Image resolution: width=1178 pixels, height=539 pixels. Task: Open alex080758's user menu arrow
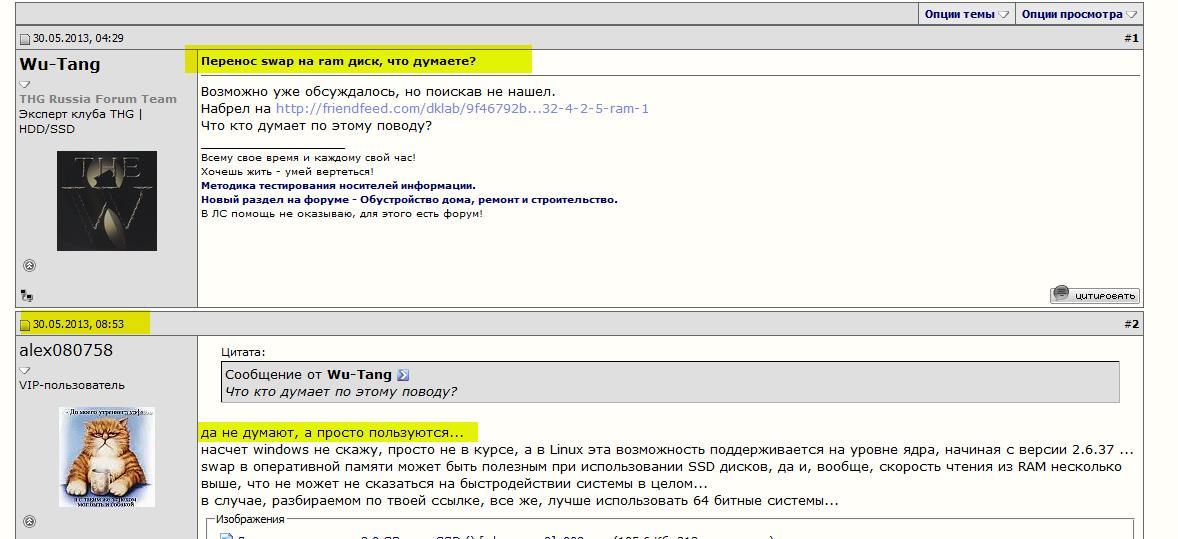25,371
